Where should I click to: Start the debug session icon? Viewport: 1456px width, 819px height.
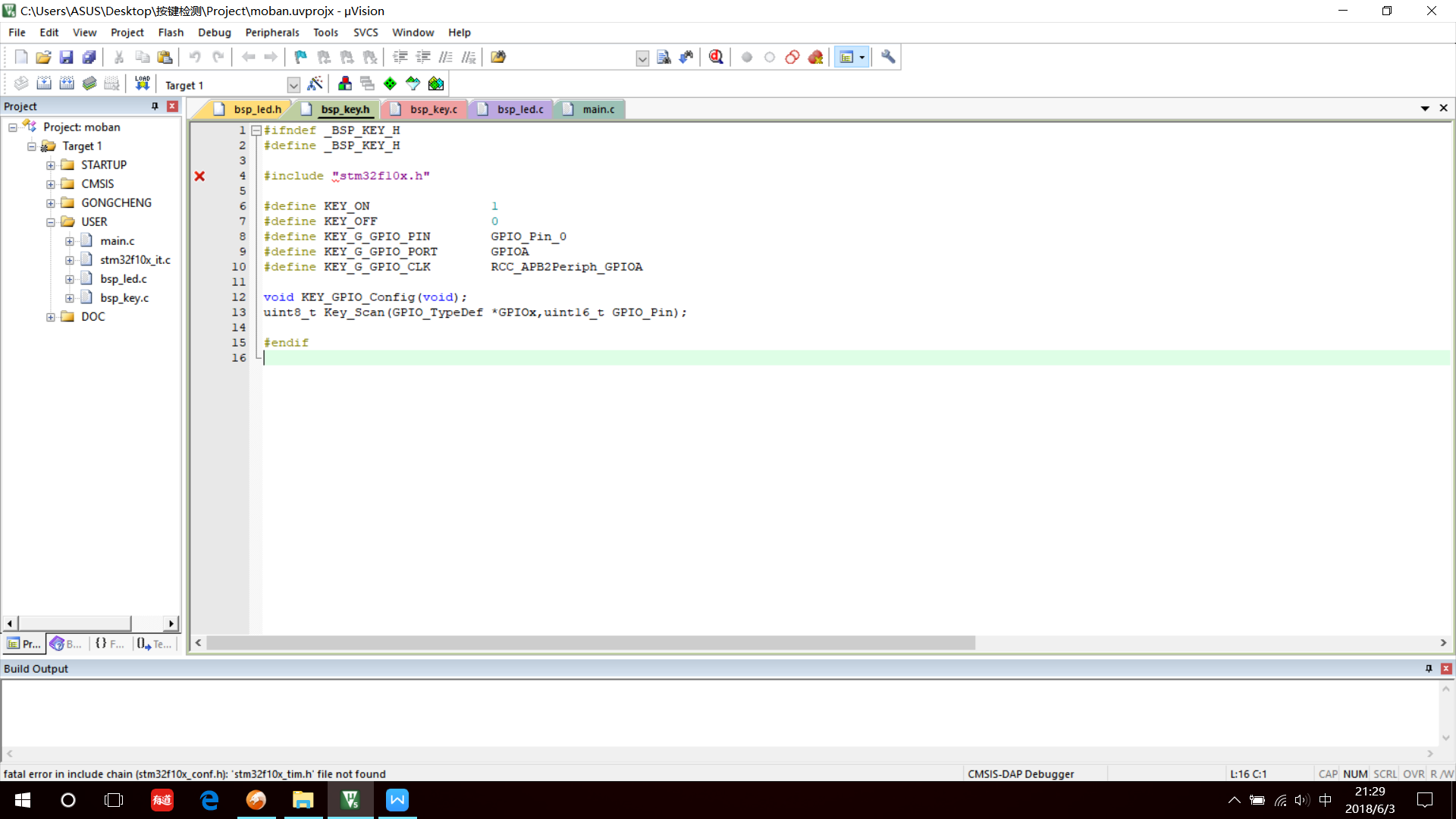[x=716, y=57]
